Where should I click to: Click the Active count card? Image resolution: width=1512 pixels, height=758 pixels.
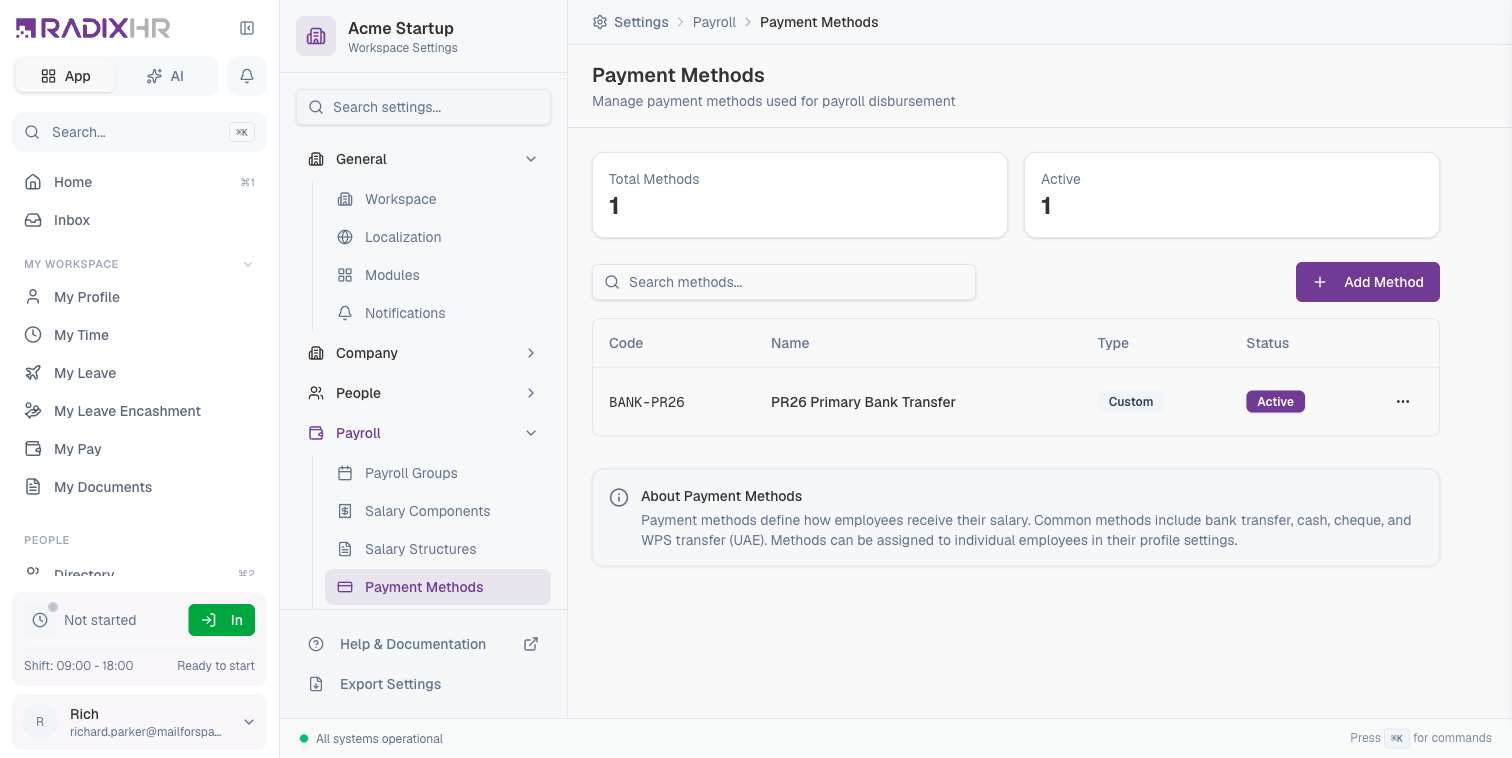[x=1232, y=195]
